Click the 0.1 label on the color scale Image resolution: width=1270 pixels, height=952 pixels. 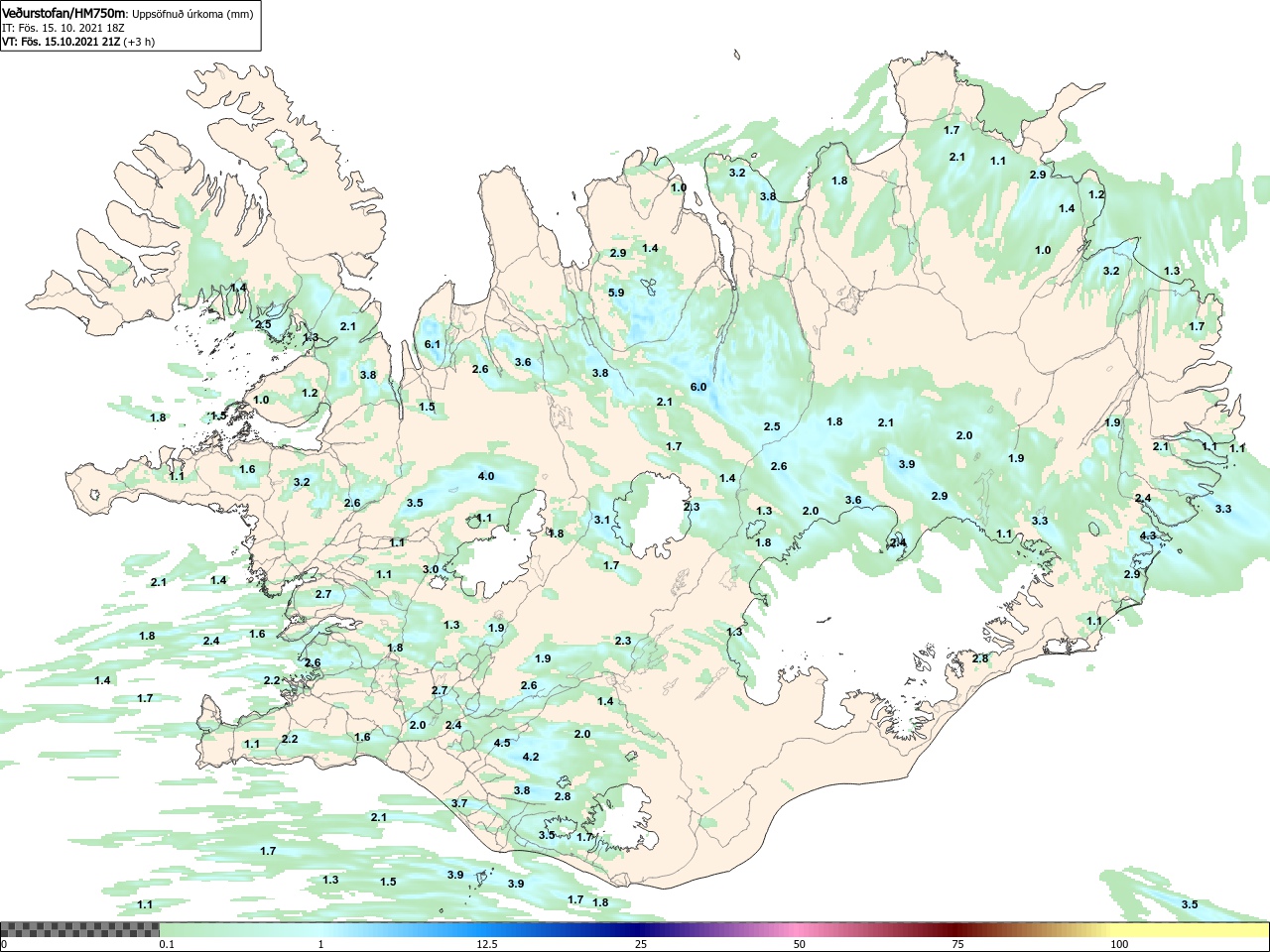tap(168, 944)
